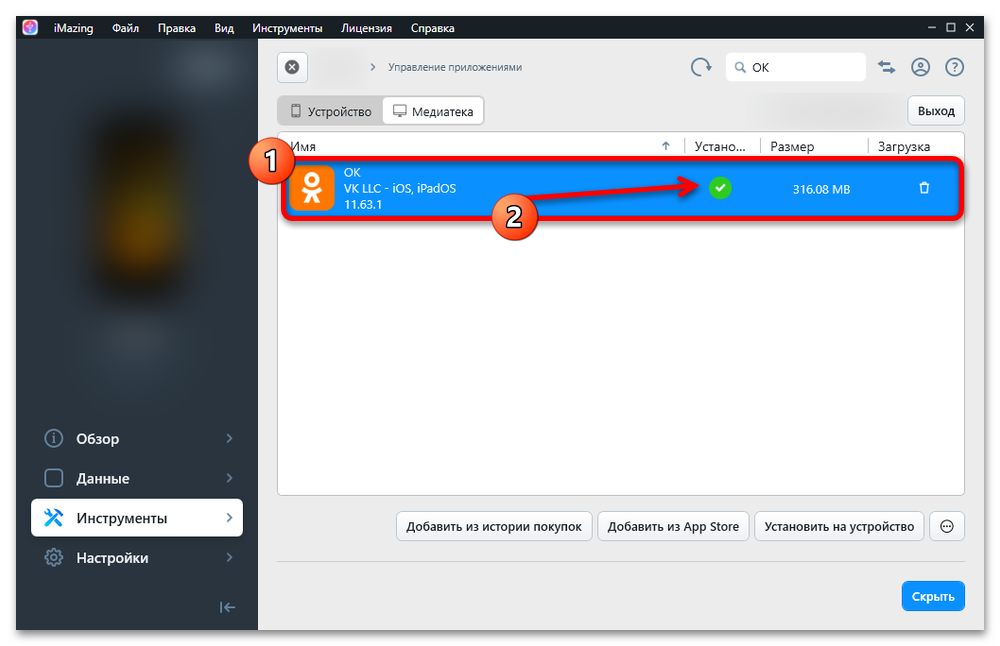Click Добавить из App Store button
Viewport: 1000px width, 646px height.
(673, 526)
